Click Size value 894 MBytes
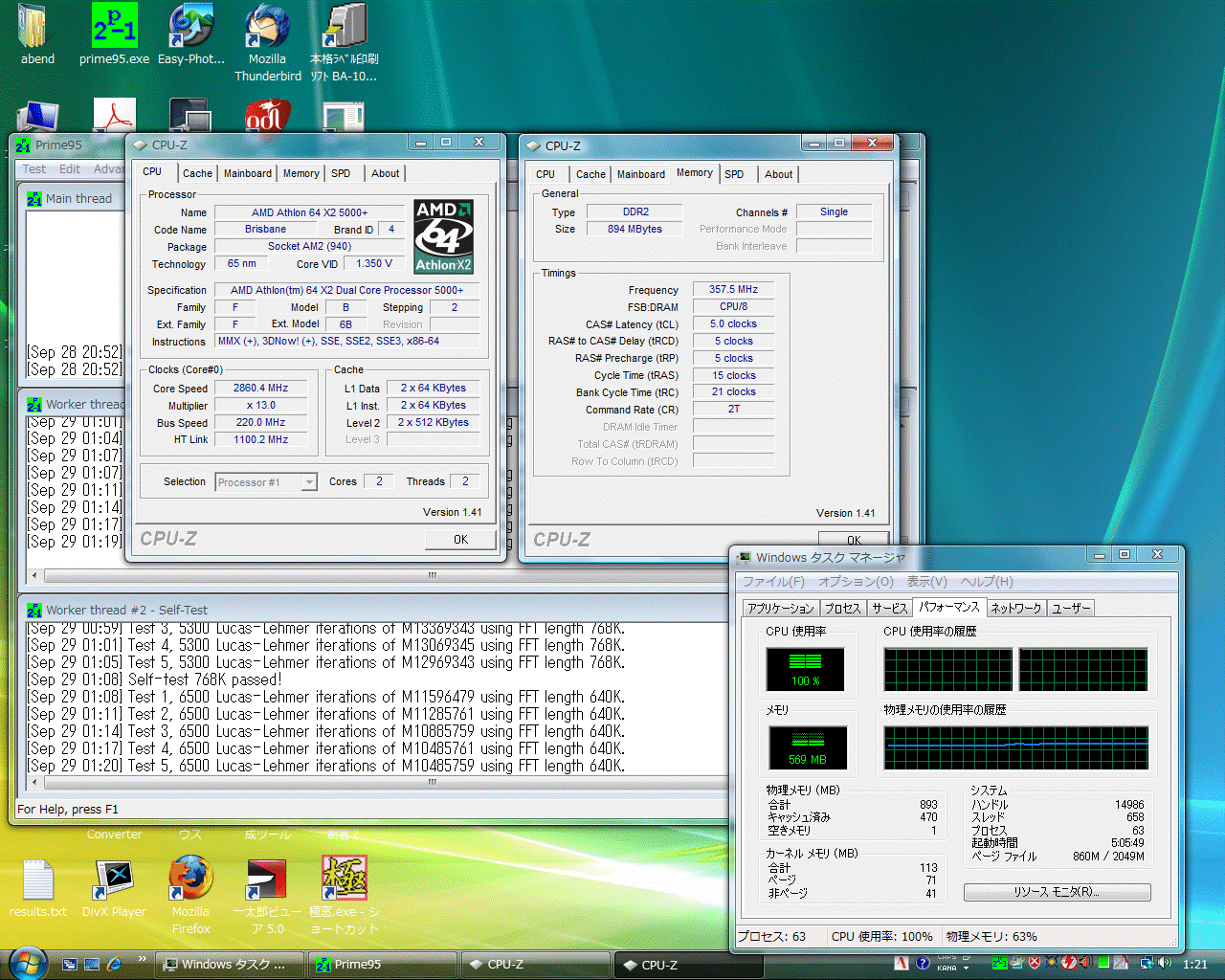This screenshot has width=1225, height=980. pos(635,229)
